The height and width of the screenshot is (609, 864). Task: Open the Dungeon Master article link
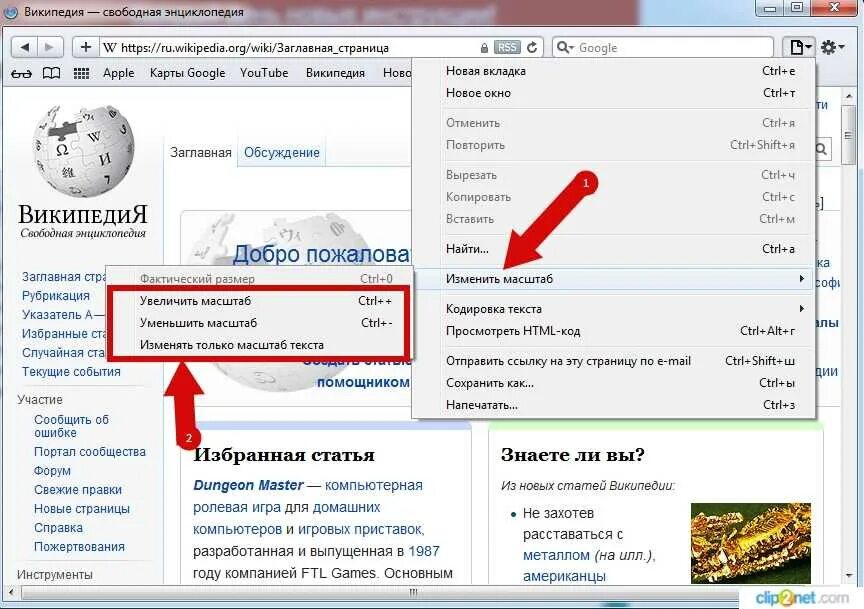(248, 486)
